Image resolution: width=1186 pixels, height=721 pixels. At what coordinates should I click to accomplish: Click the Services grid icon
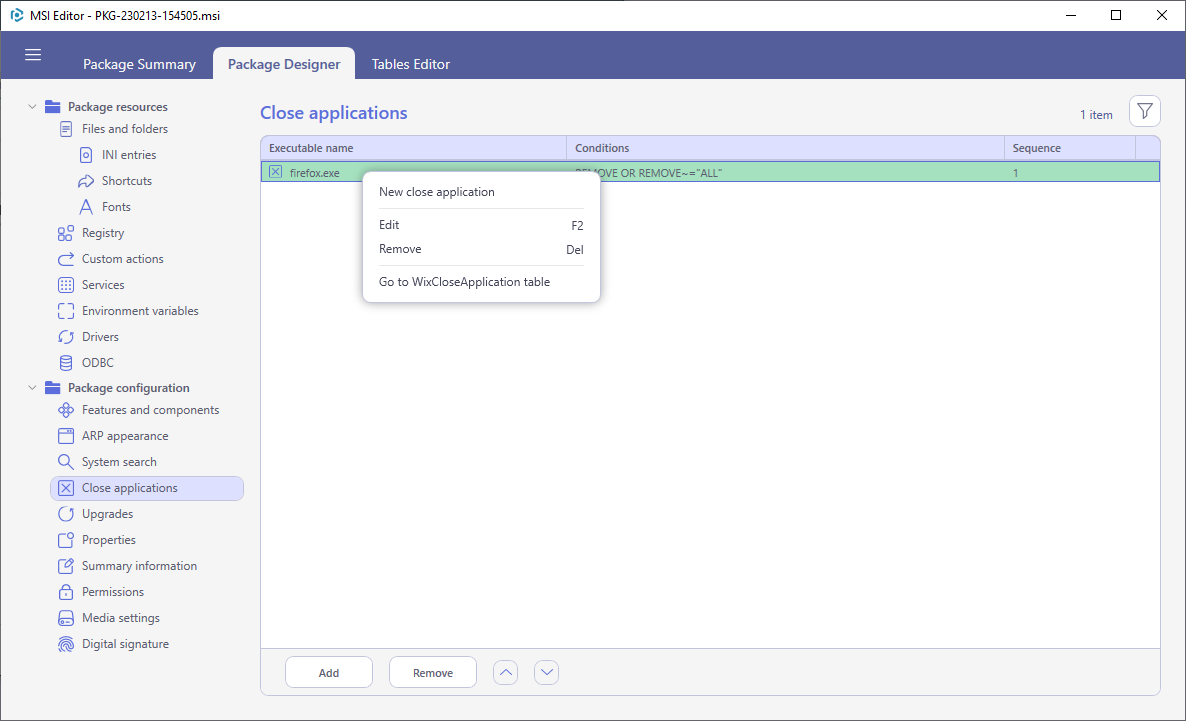pos(66,285)
